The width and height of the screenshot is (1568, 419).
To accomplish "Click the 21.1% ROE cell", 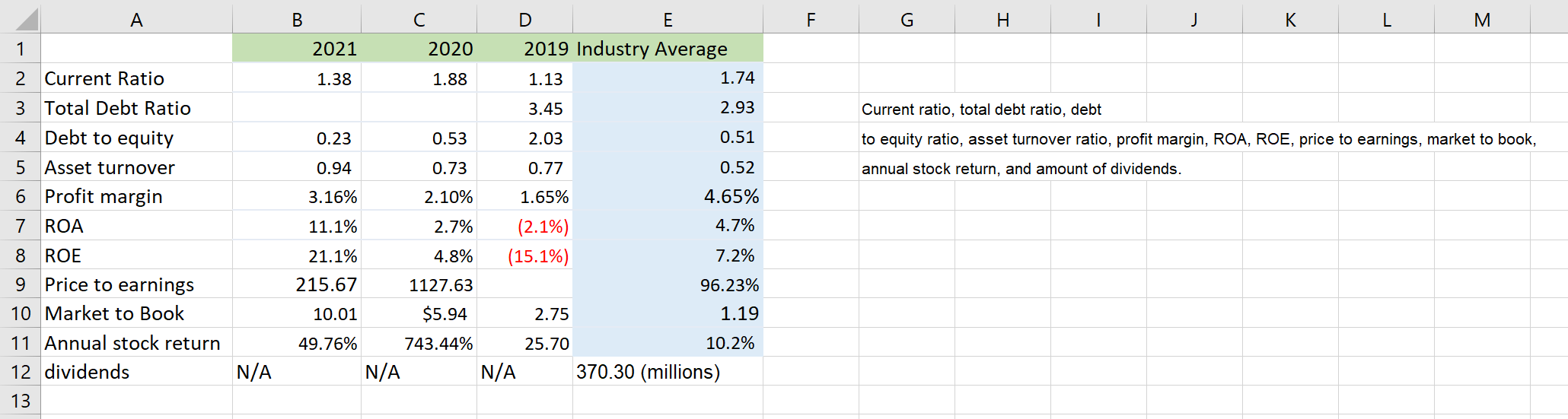I will (297, 256).
